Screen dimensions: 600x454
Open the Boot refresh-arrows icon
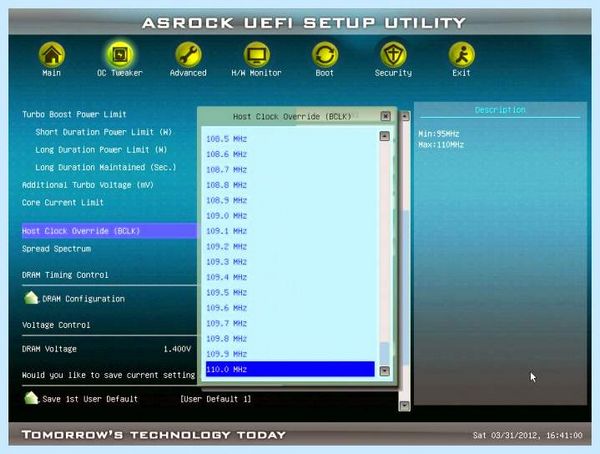[x=325, y=55]
